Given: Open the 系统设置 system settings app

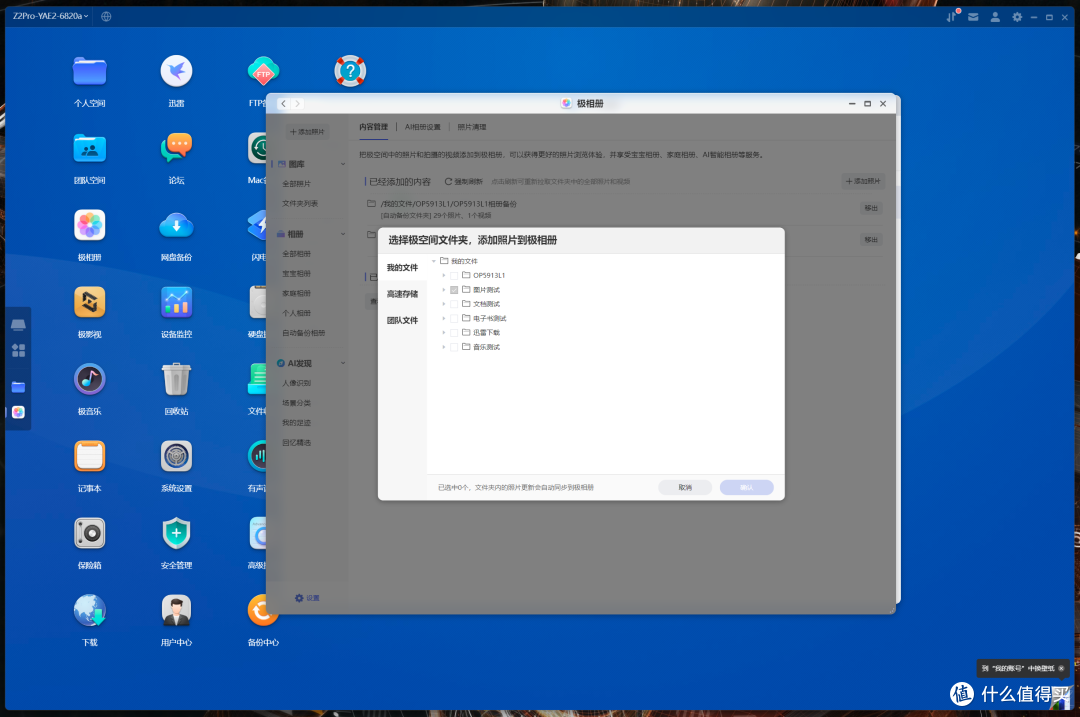Looking at the screenshot, I should click(176, 457).
